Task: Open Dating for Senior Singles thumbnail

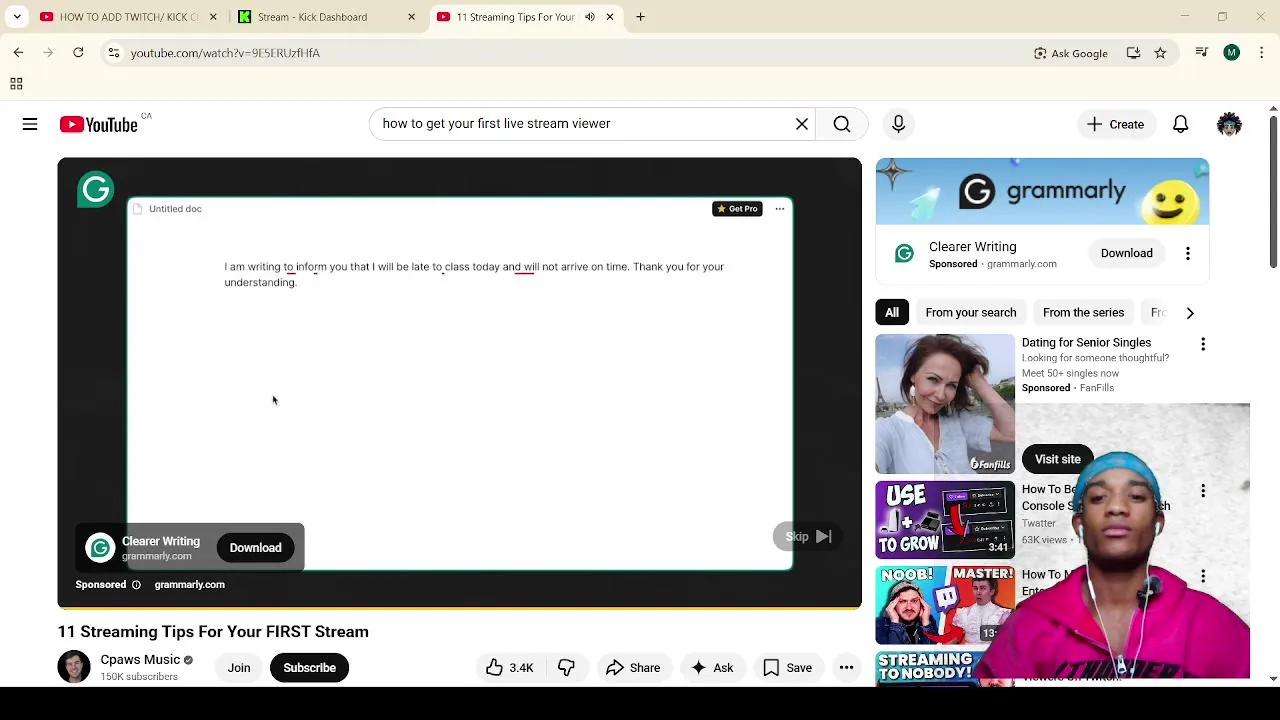Action: [x=945, y=404]
